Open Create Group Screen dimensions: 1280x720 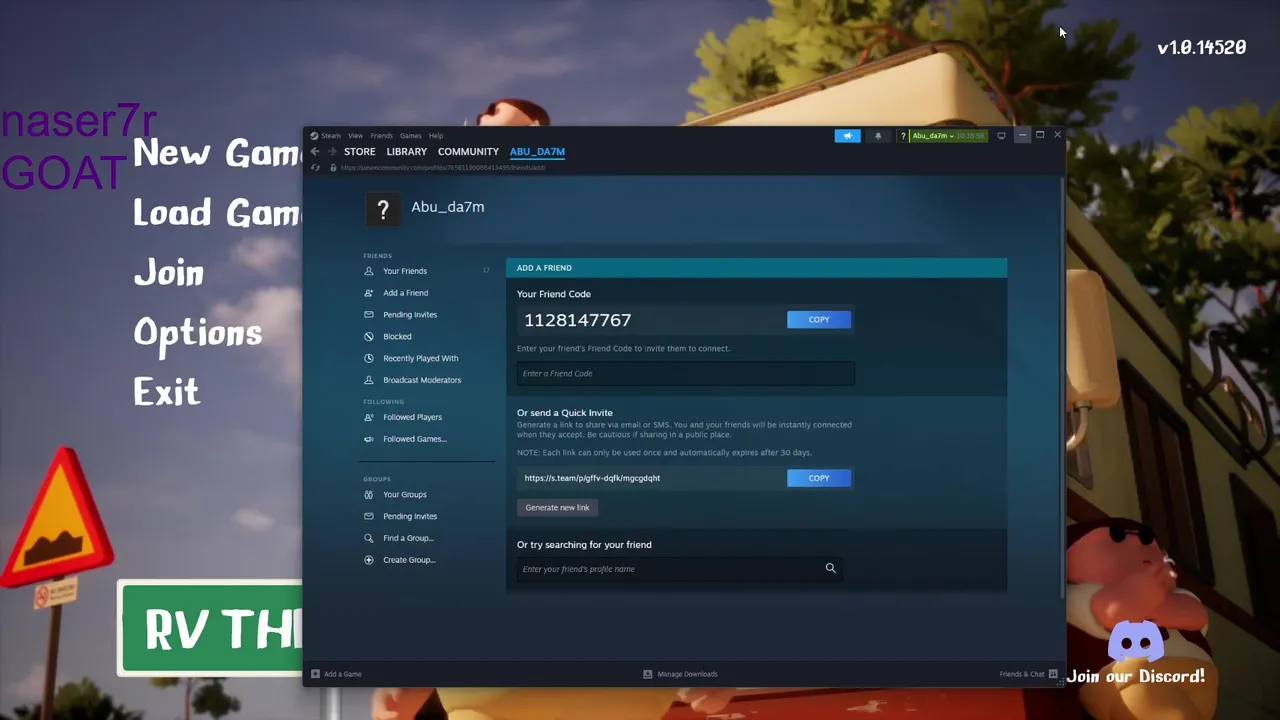[408, 560]
